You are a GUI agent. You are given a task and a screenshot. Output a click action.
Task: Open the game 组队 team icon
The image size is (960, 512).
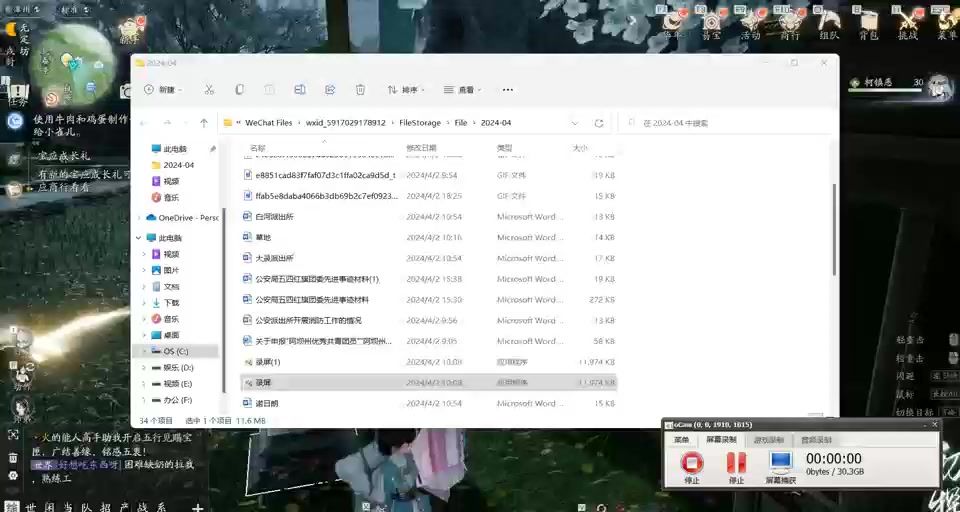point(829,22)
